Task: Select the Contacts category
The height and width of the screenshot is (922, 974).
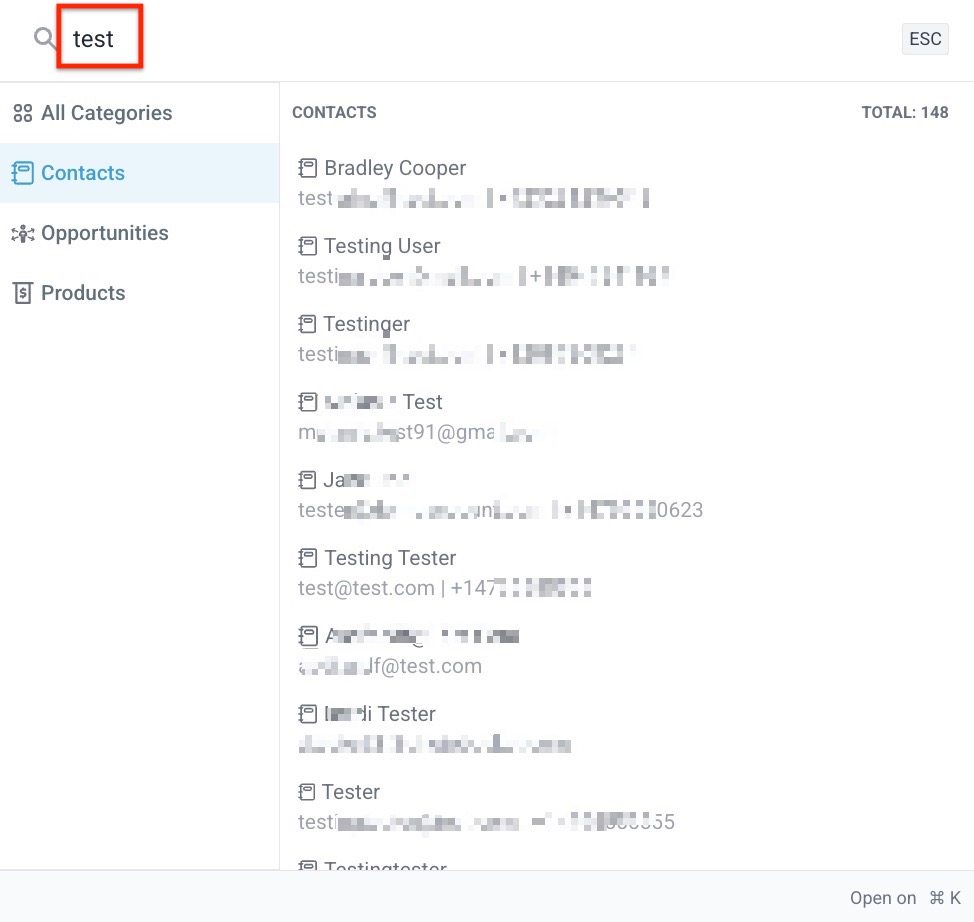Action: point(140,173)
